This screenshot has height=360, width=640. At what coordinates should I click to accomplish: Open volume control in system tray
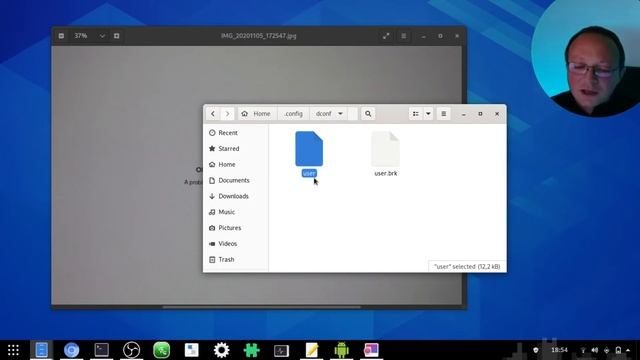[x=595, y=350]
